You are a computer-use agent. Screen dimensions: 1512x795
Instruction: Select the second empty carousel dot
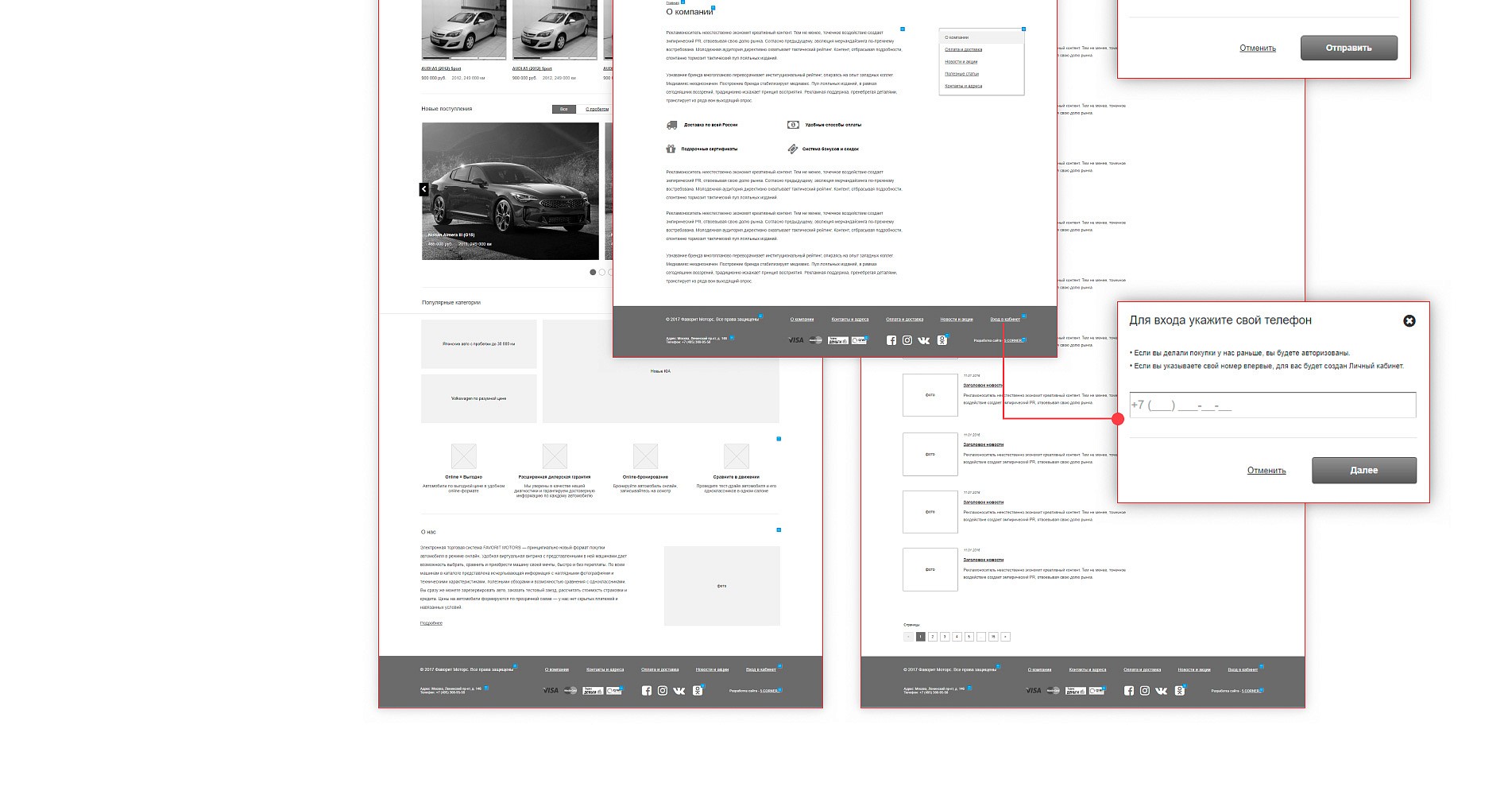tap(602, 273)
